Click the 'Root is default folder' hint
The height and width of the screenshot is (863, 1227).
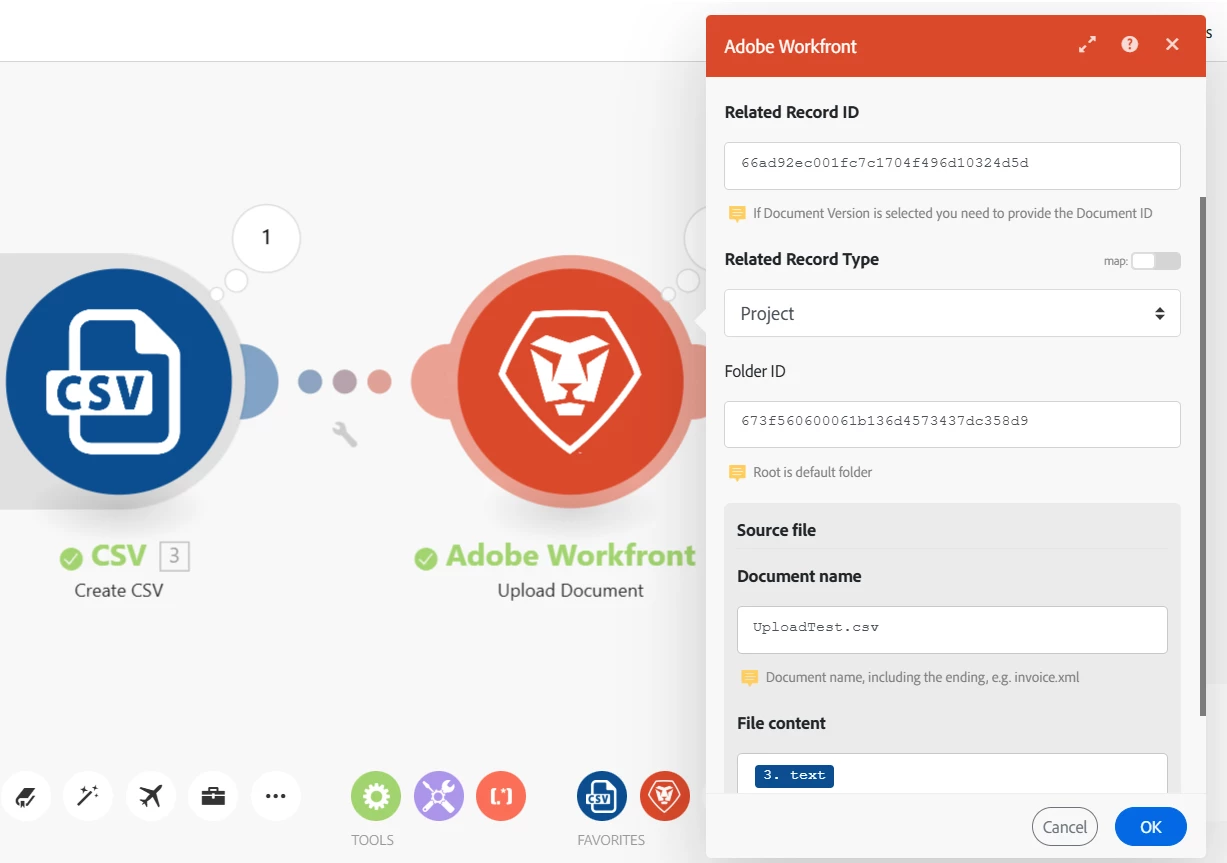813,472
